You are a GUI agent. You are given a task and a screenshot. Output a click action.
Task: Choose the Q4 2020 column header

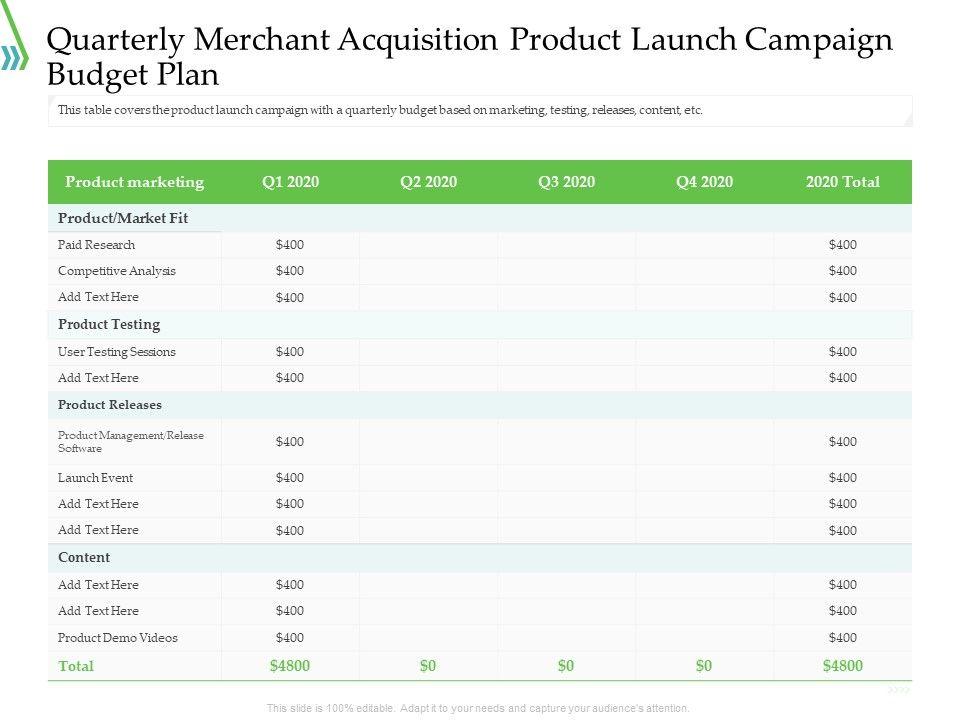[x=704, y=182]
